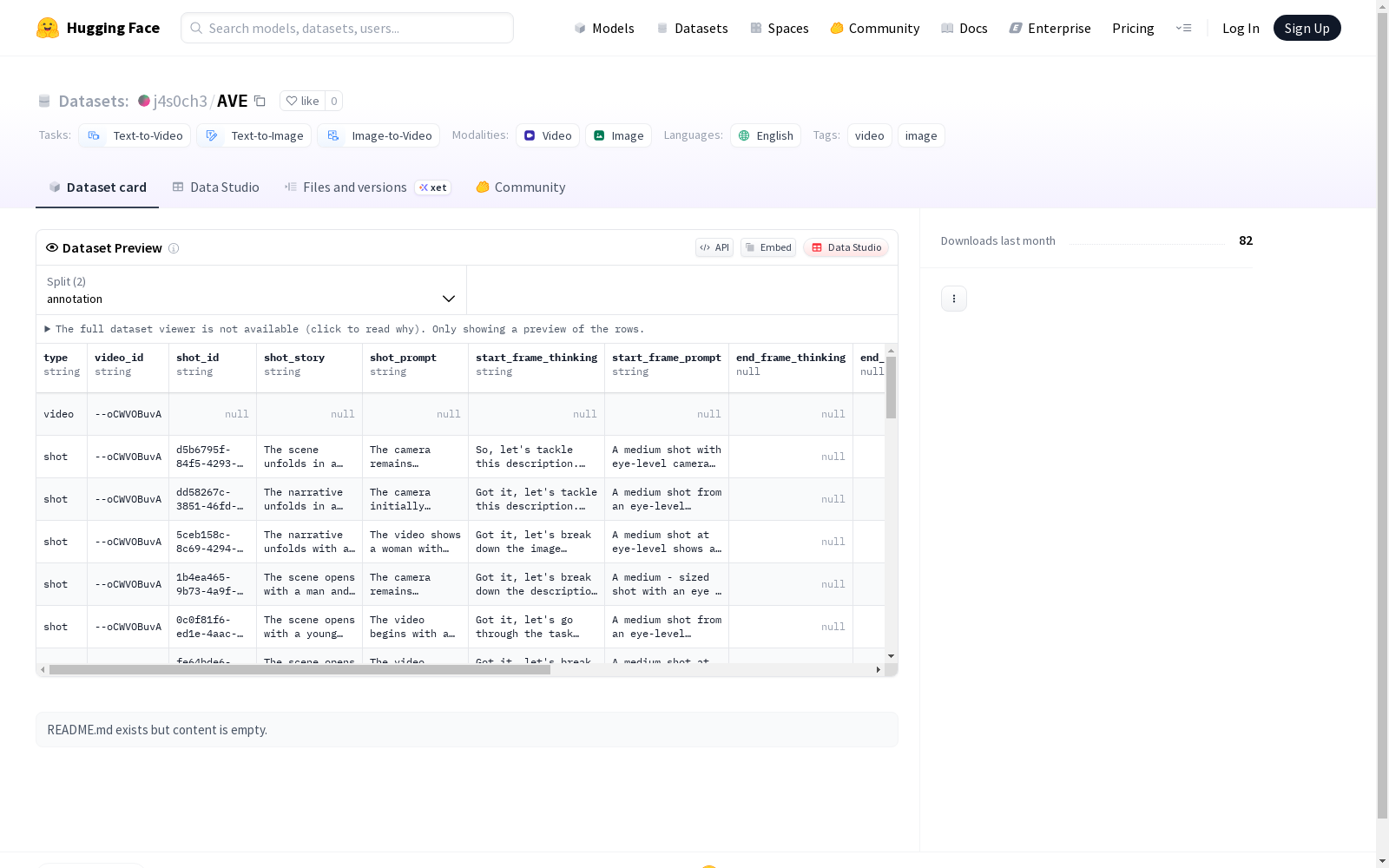Click the AVE dataset name

233,101
